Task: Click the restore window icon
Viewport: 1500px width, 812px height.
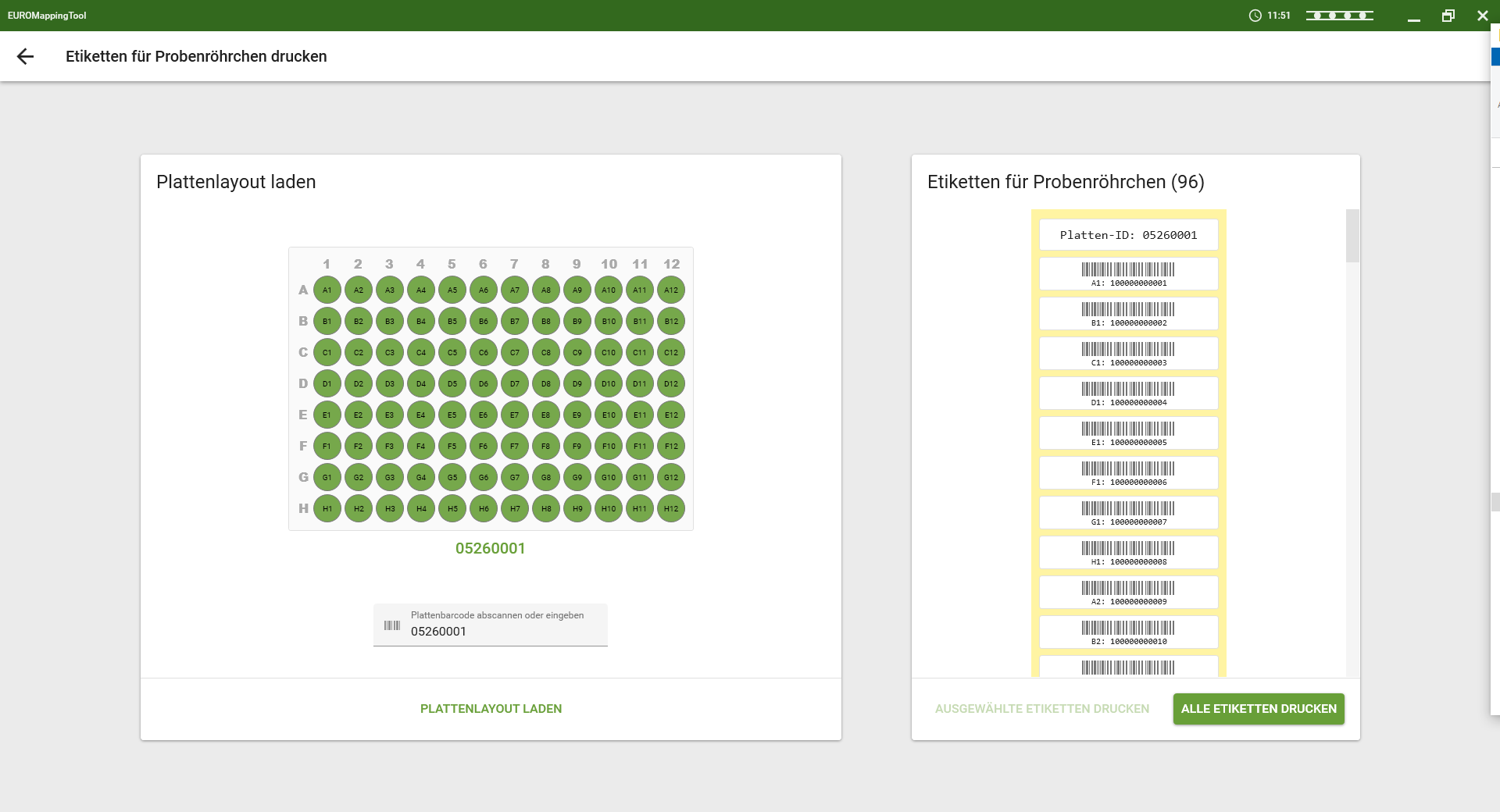Action: [1448, 16]
